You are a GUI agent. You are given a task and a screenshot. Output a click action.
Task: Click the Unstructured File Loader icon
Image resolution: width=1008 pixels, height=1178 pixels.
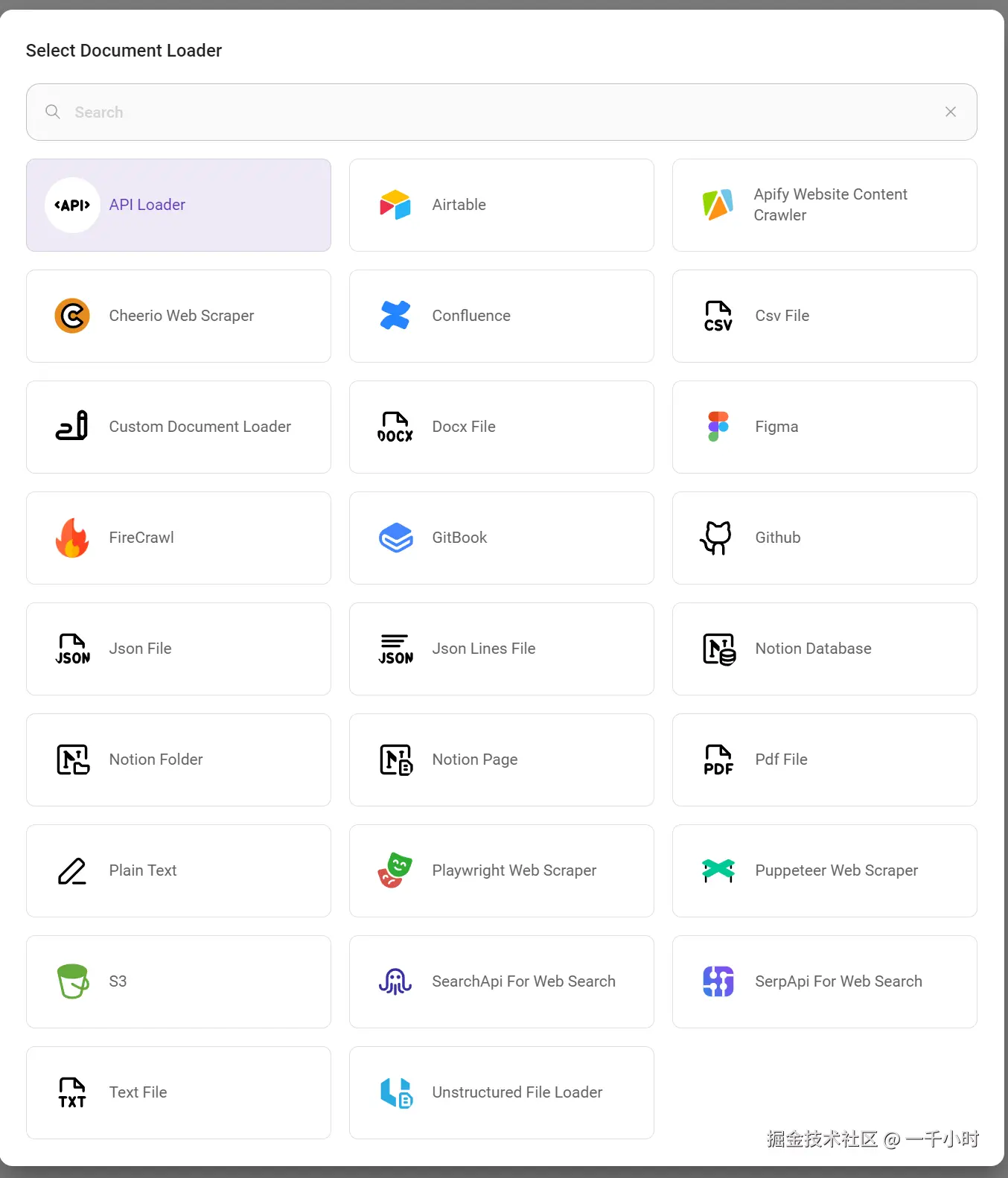tap(397, 1092)
